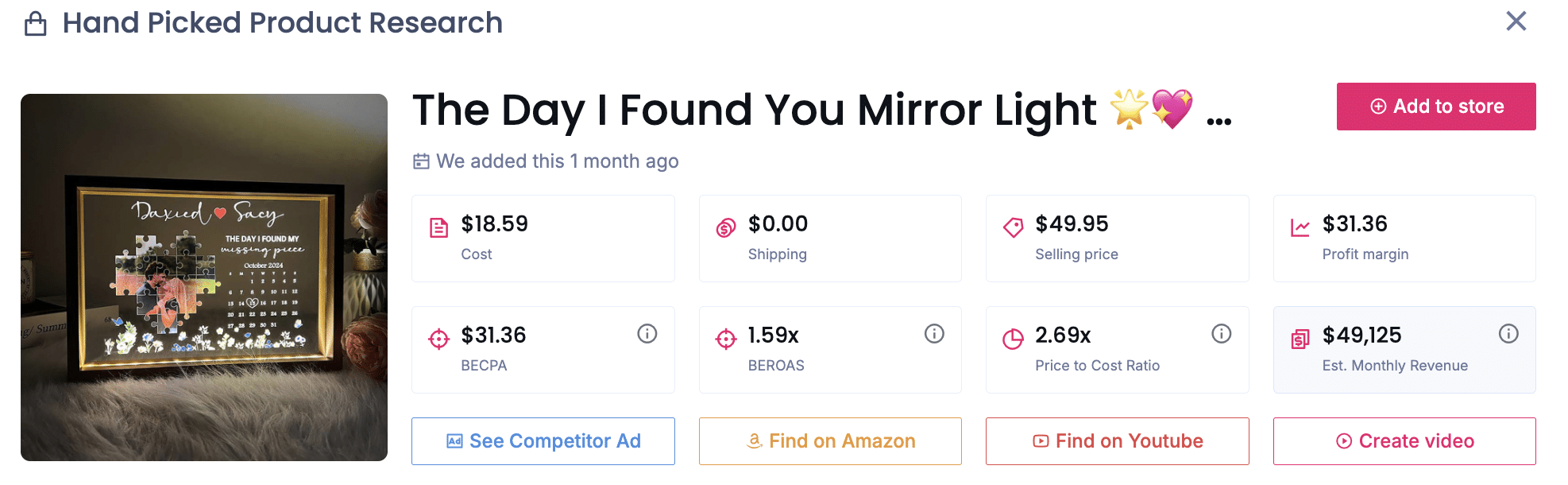Image resolution: width=1568 pixels, height=485 pixels.
Task: Open the Price to Cost Ratio info tooltip
Action: click(x=1221, y=333)
